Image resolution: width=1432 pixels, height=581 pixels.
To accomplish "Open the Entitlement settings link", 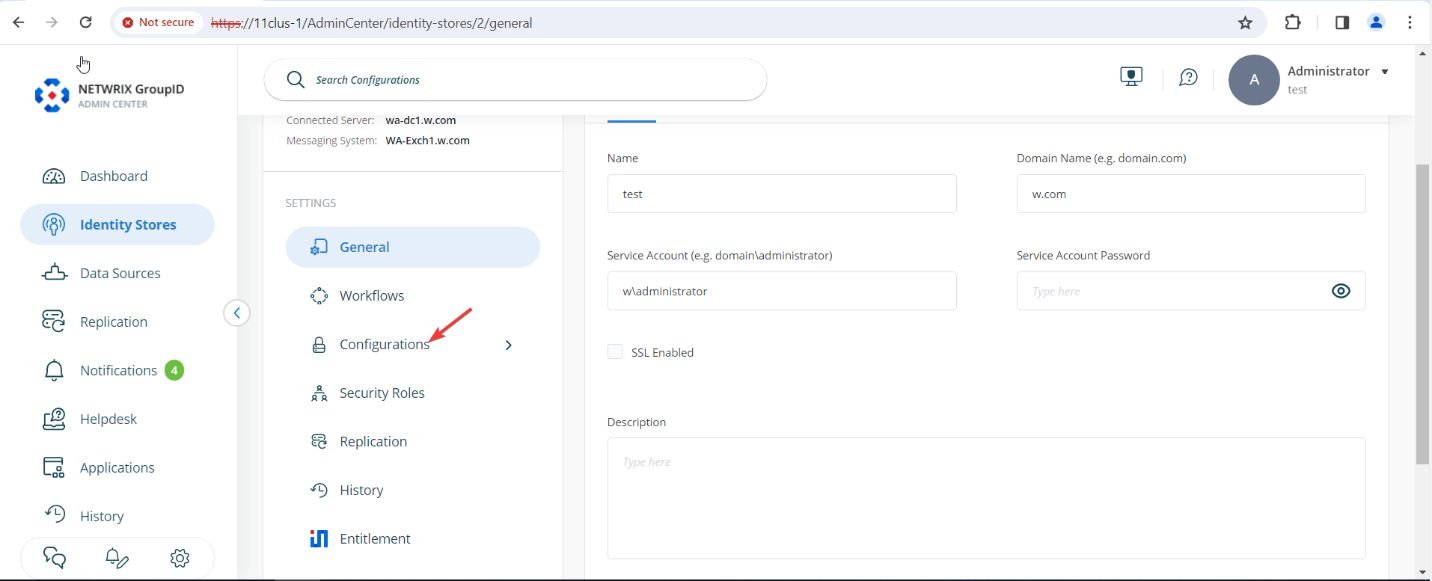I will point(374,538).
